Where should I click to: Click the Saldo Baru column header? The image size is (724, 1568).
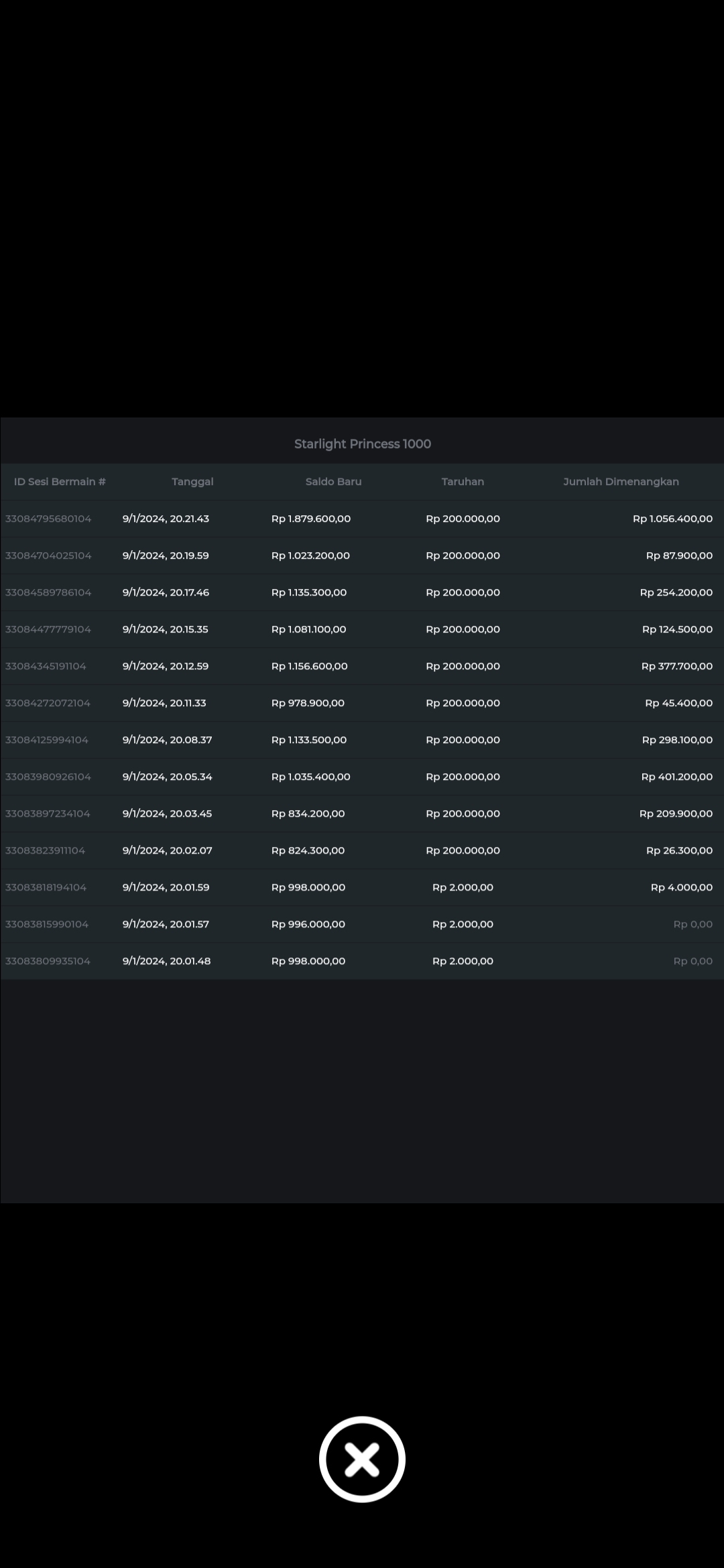[x=333, y=482]
